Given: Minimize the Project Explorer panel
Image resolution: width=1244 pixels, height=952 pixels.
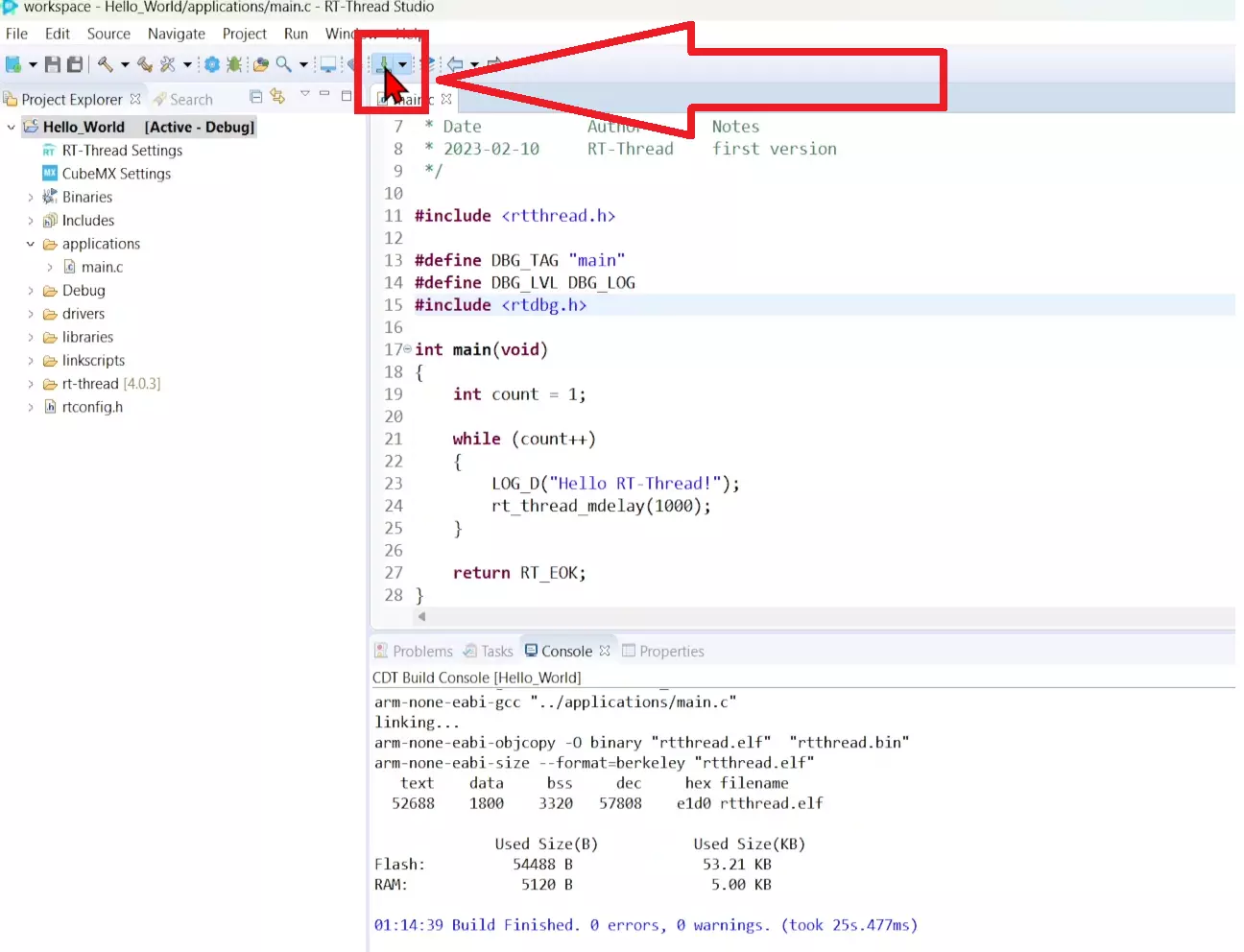Looking at the screenshot, I should (324, 93).
